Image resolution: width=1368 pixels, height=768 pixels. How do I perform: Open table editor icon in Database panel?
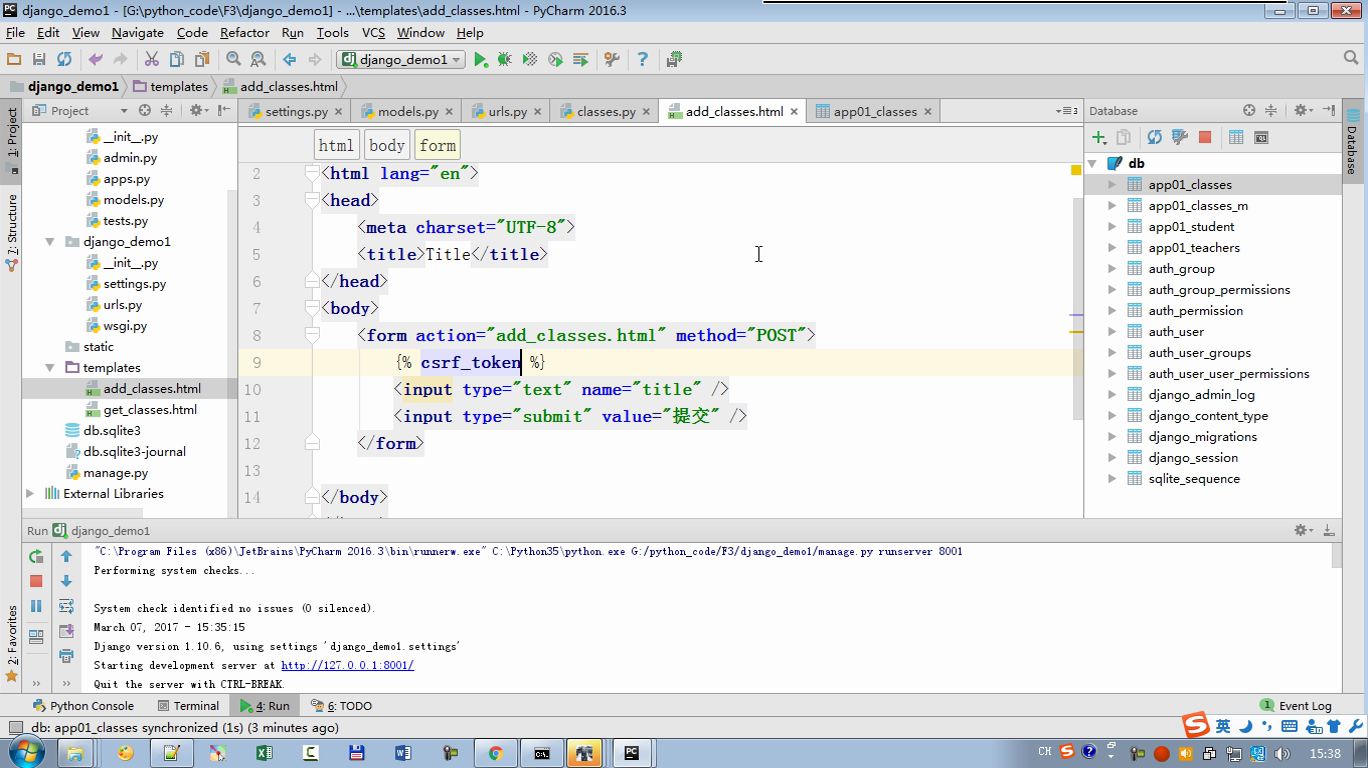click(1236, 137)
